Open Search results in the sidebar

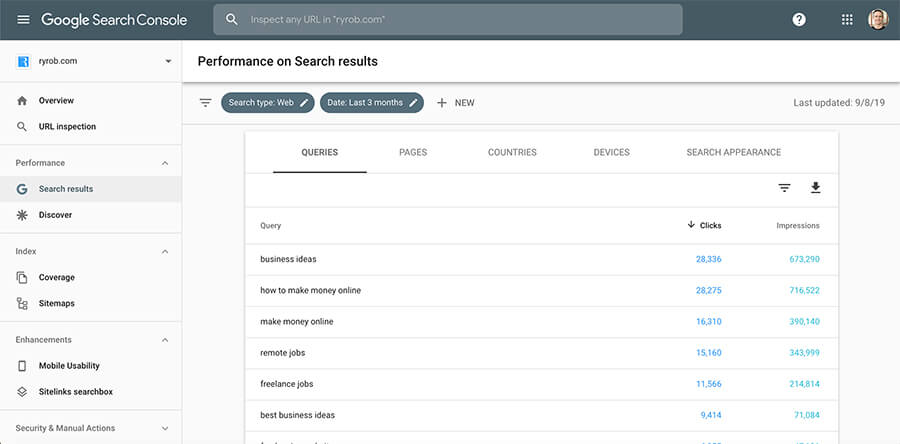click(x=91, y=189)
